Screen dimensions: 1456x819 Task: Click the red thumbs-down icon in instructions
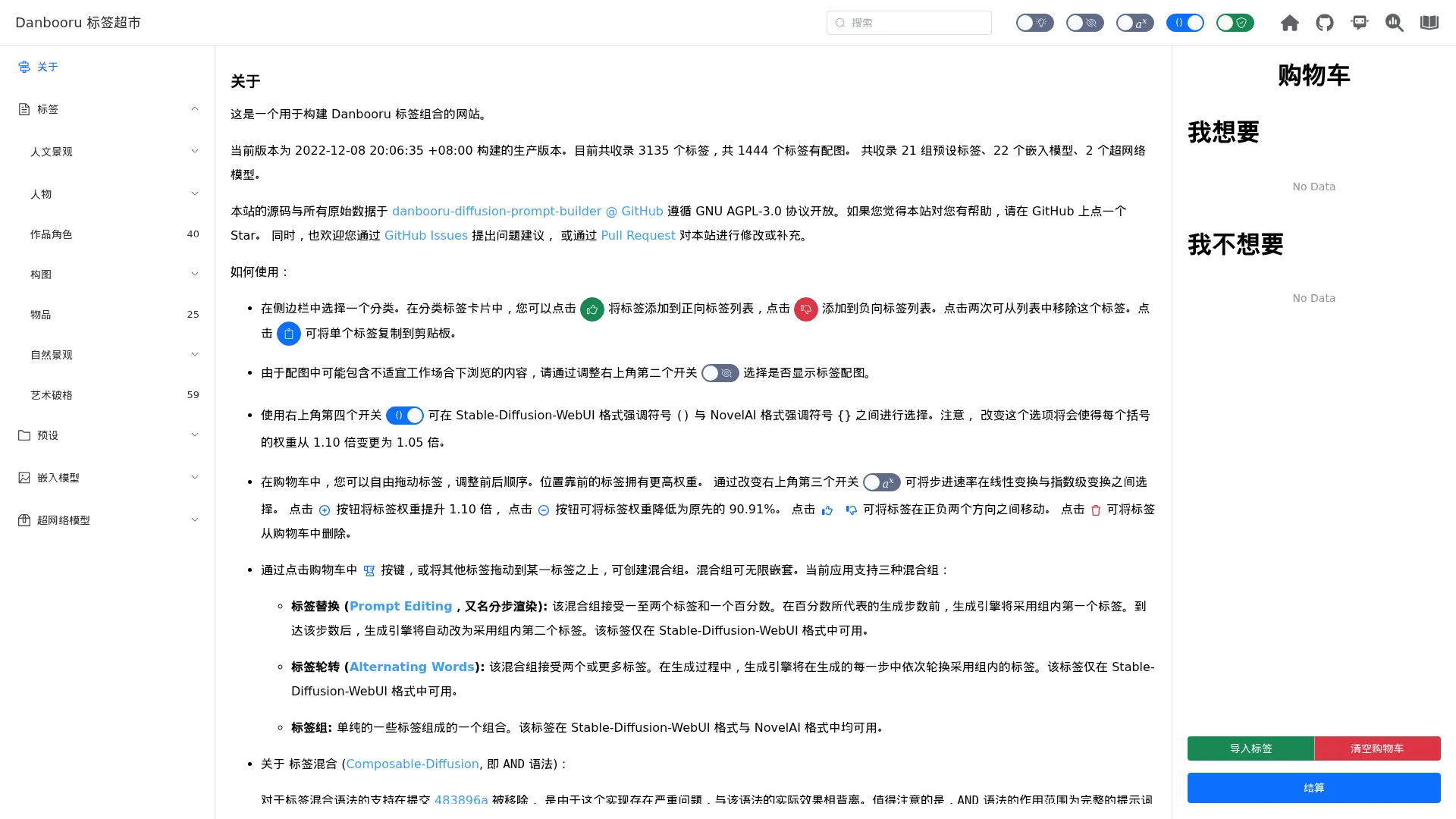[x=805, y=309]
